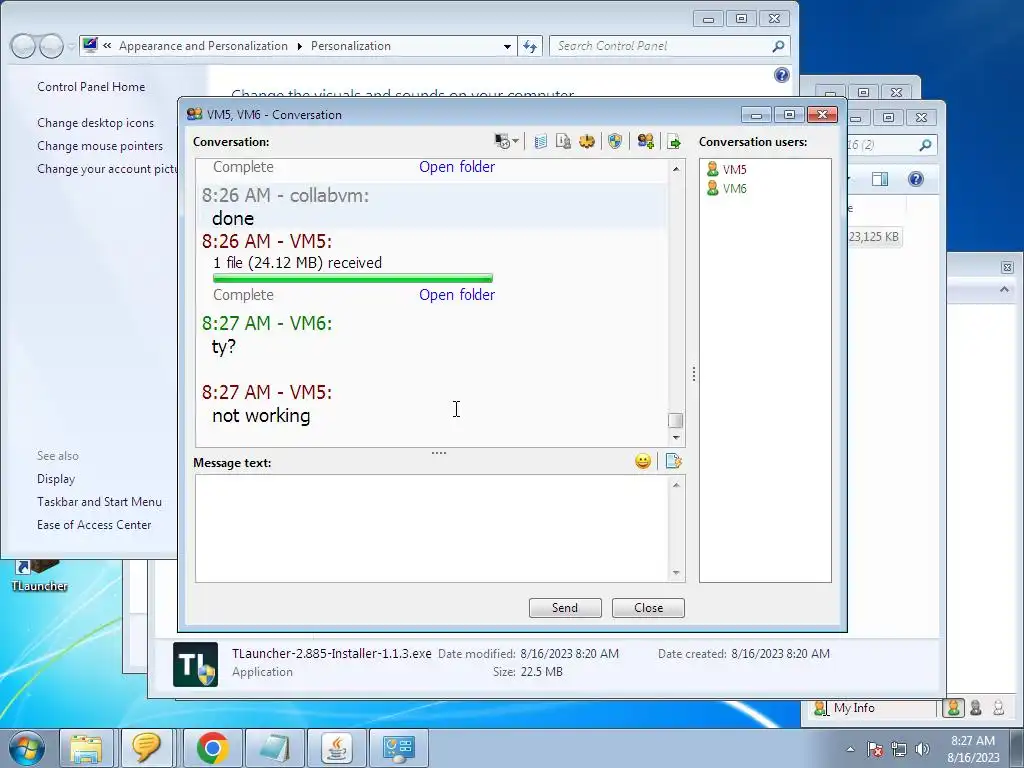
Task: Open Google Chrome from taskbar
Action: coord(212,748)
